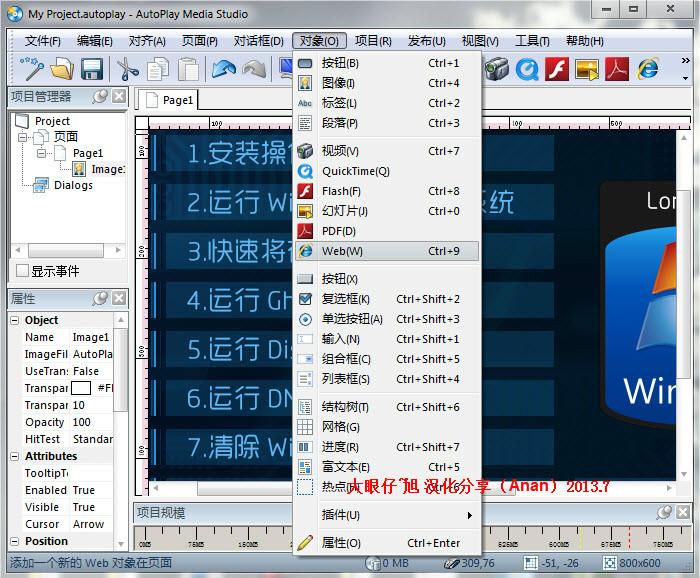This screenshot has width=700, height=578.
Task: Click the Cut scissors toolbar icon
Action: pyautogui.click(x=127, y=69)
